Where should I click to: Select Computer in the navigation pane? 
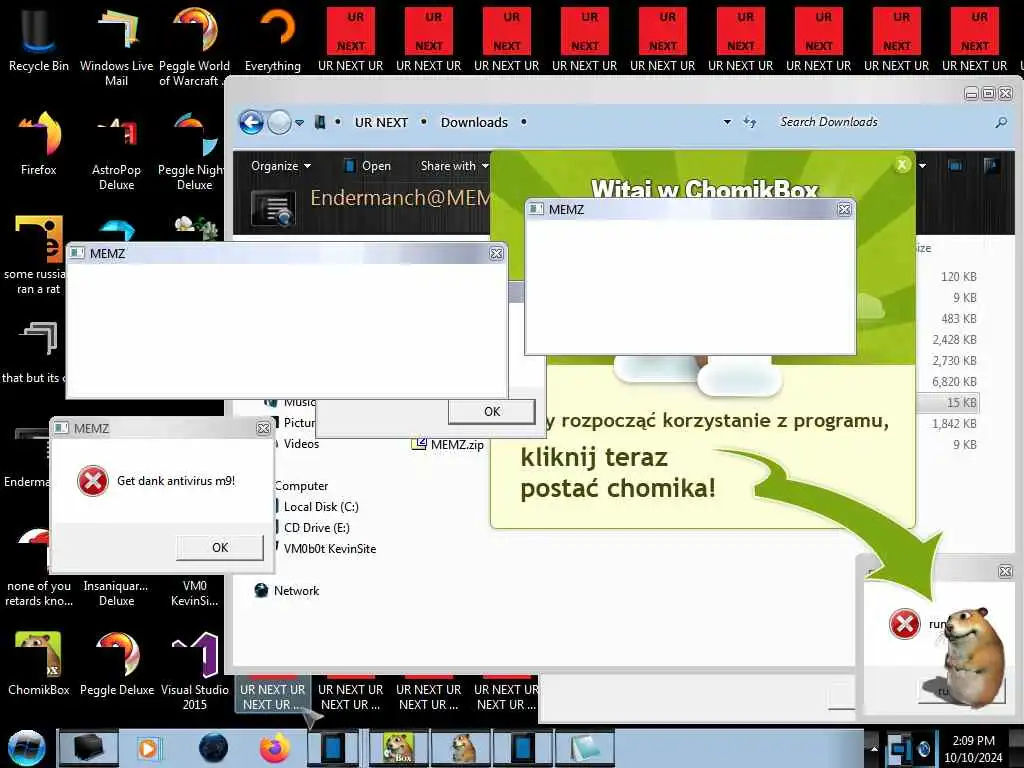pos(301,486)
